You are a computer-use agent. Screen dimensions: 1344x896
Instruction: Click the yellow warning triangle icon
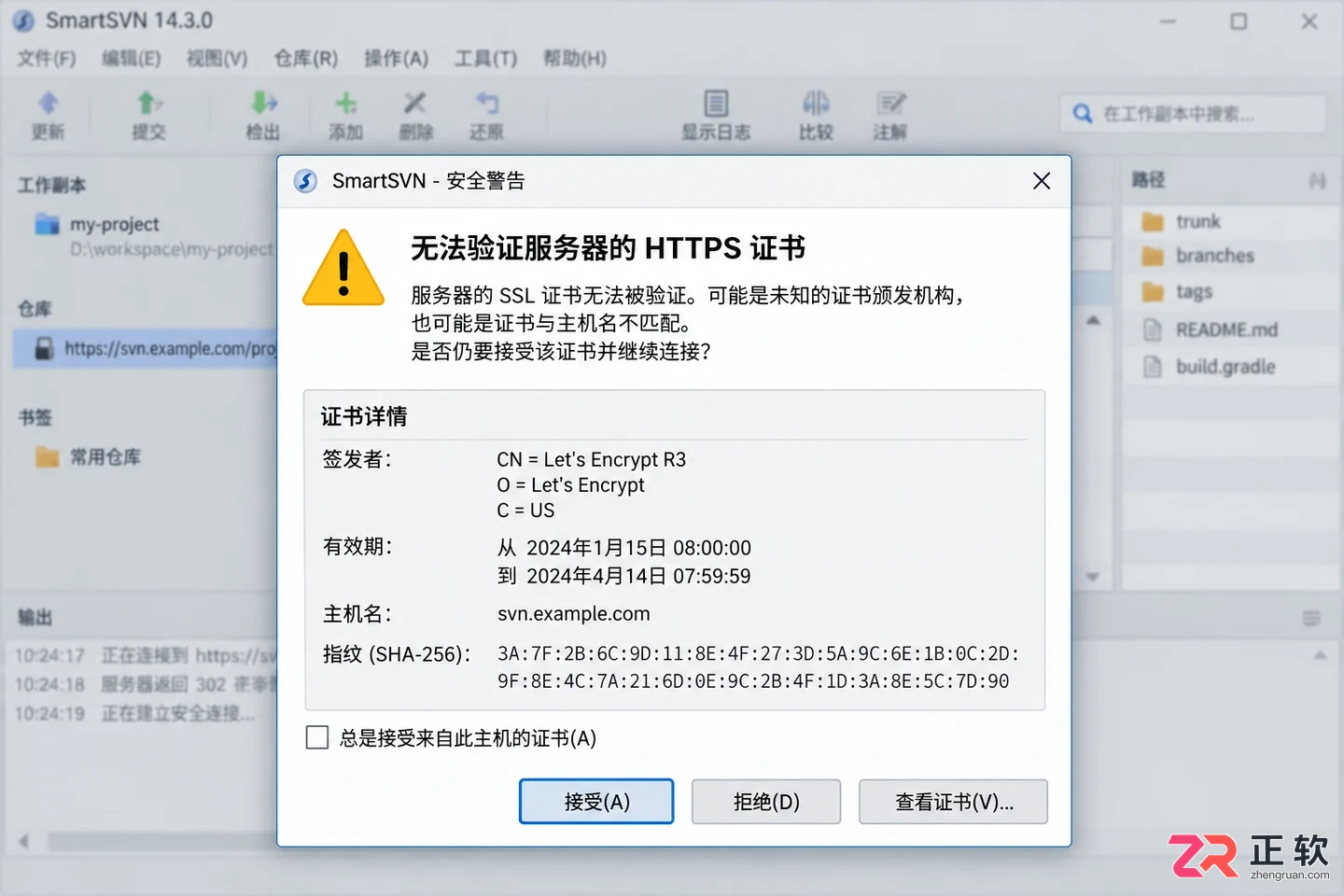coord(343,269)
